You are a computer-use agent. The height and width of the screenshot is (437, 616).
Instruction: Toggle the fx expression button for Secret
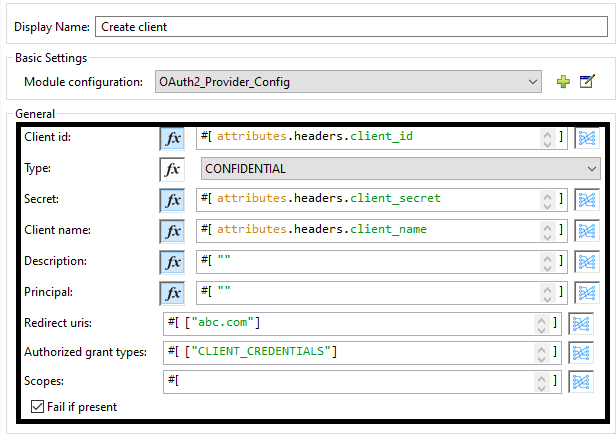click(x=172, y=200)
